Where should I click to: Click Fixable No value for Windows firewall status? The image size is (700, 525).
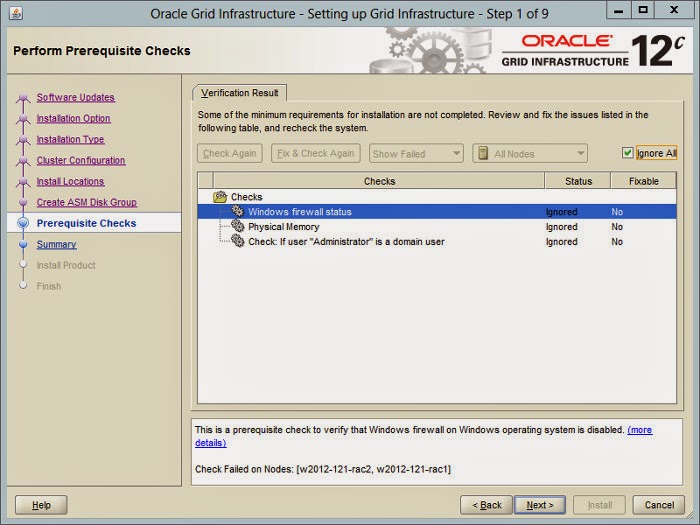[617, 212]
